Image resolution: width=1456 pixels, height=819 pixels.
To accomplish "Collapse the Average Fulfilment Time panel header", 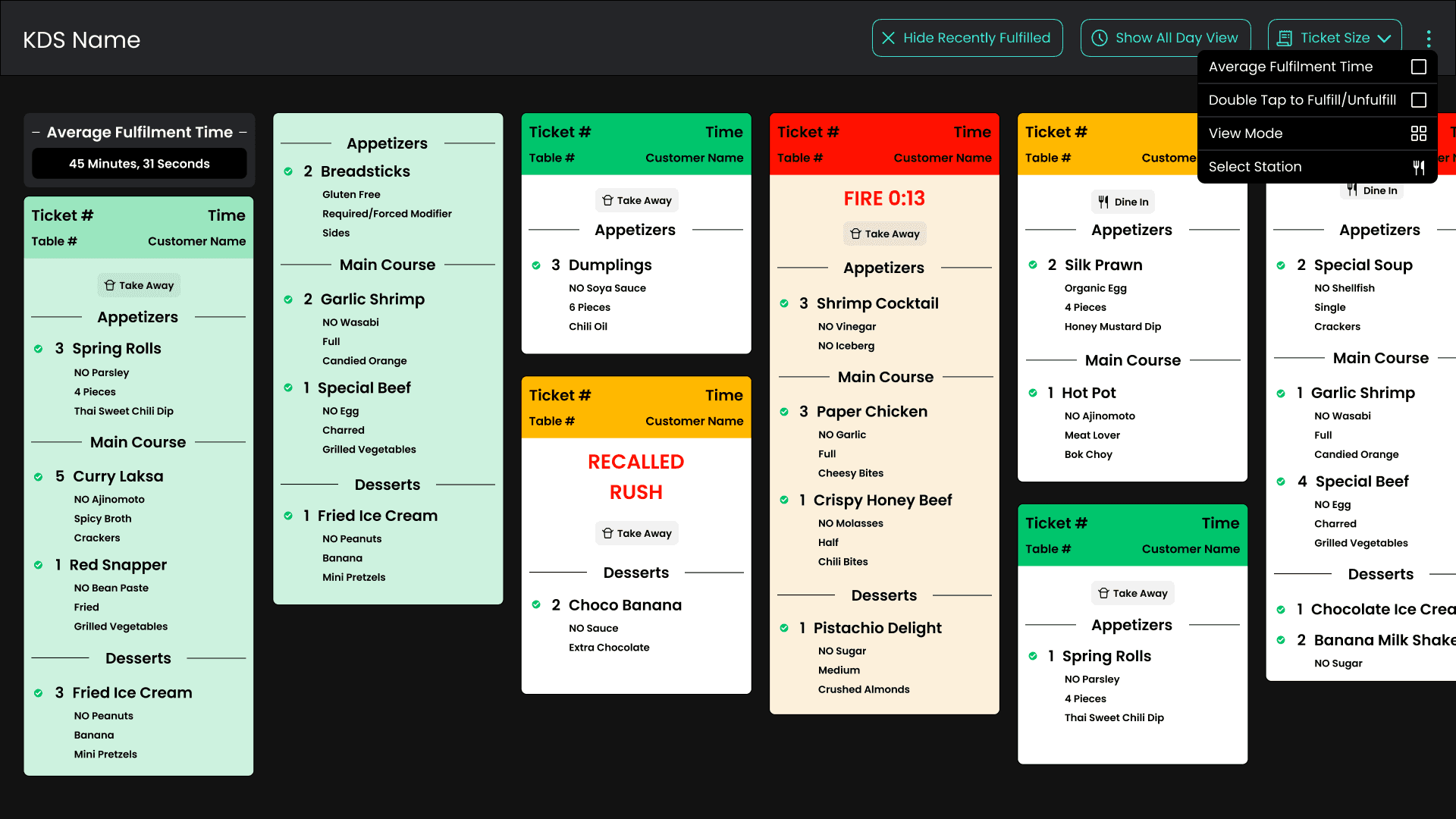I will pyautogui.click(x=140, y=132).
